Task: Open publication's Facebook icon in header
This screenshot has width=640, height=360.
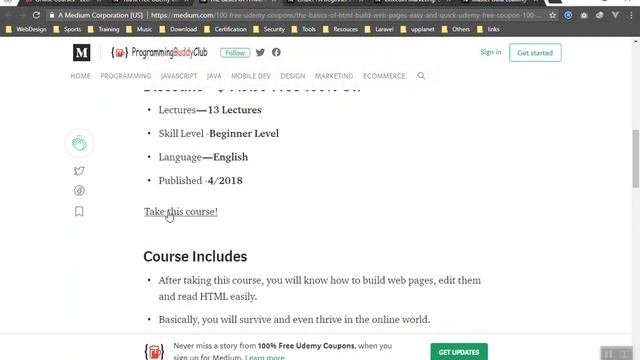Action: click(276, 52)
